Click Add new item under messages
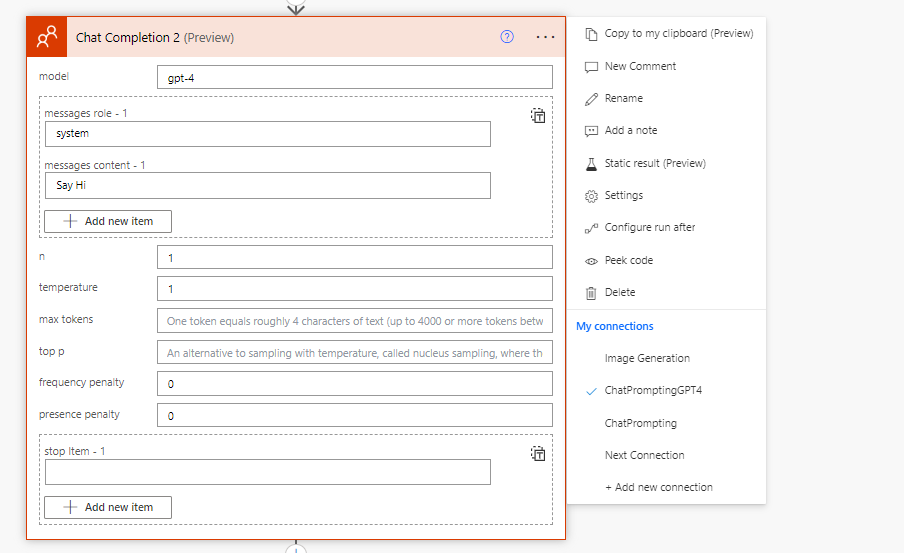This screenshot has width=904, height=553. coord(108,221)
